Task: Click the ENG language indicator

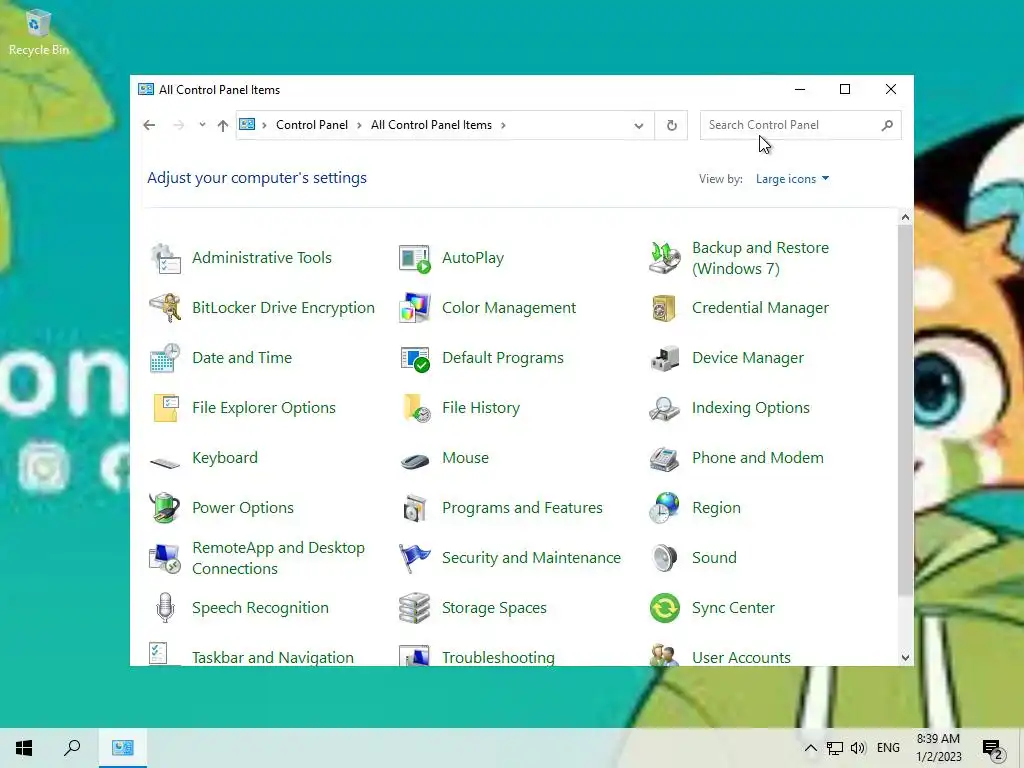Action: point(888,748)
